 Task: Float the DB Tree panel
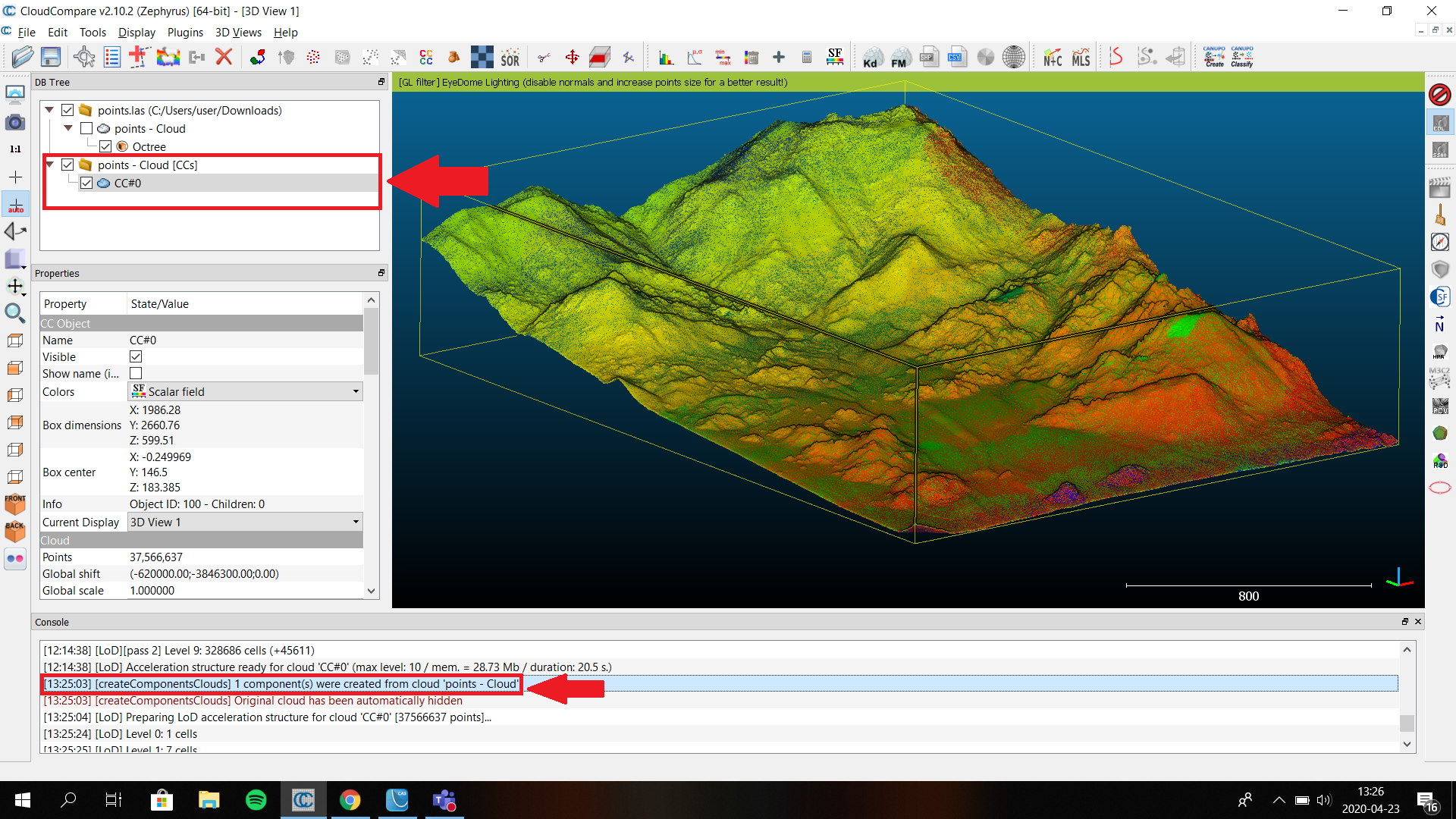[381, 82]
